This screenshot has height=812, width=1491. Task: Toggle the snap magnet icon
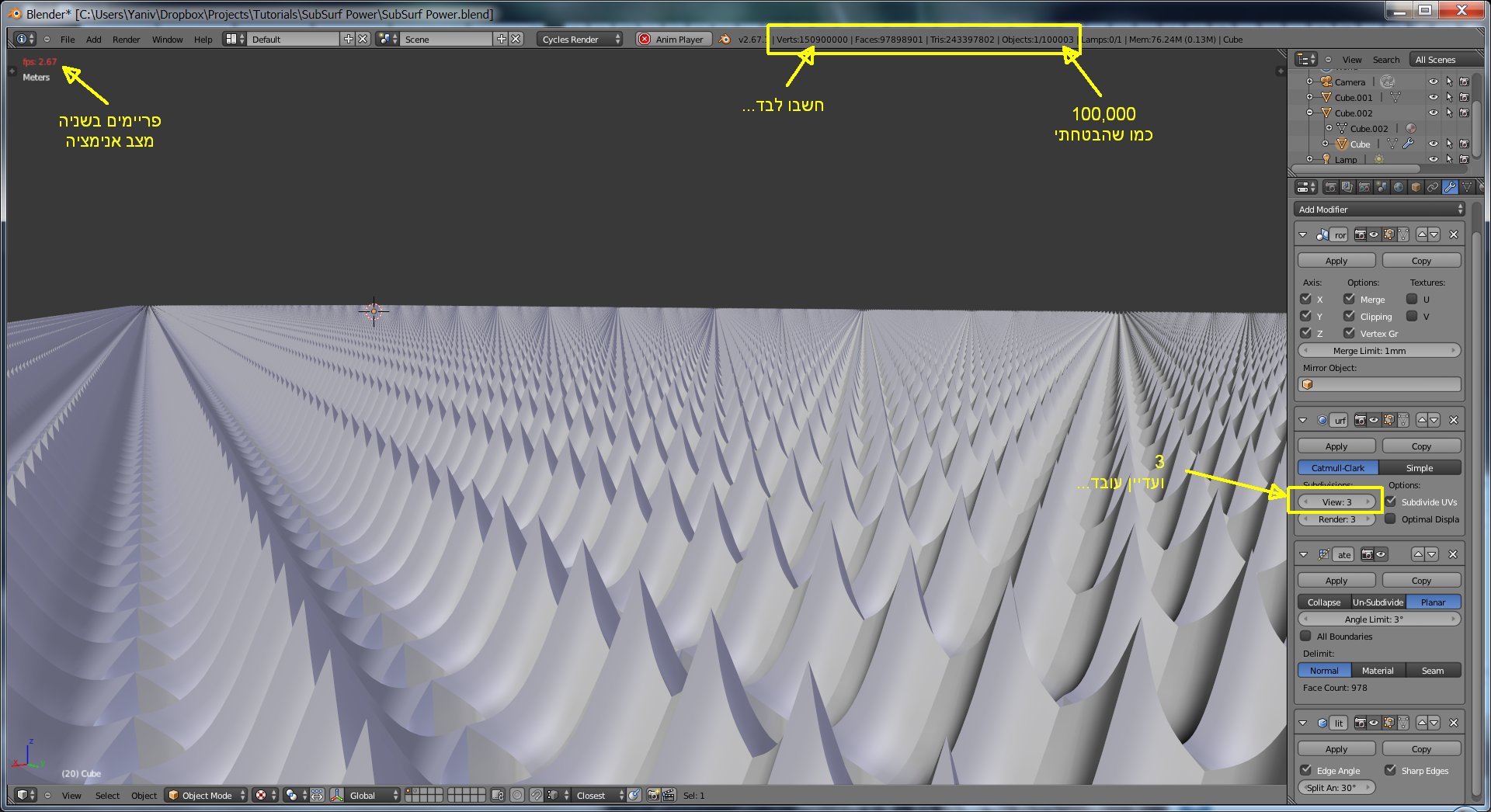537,795
